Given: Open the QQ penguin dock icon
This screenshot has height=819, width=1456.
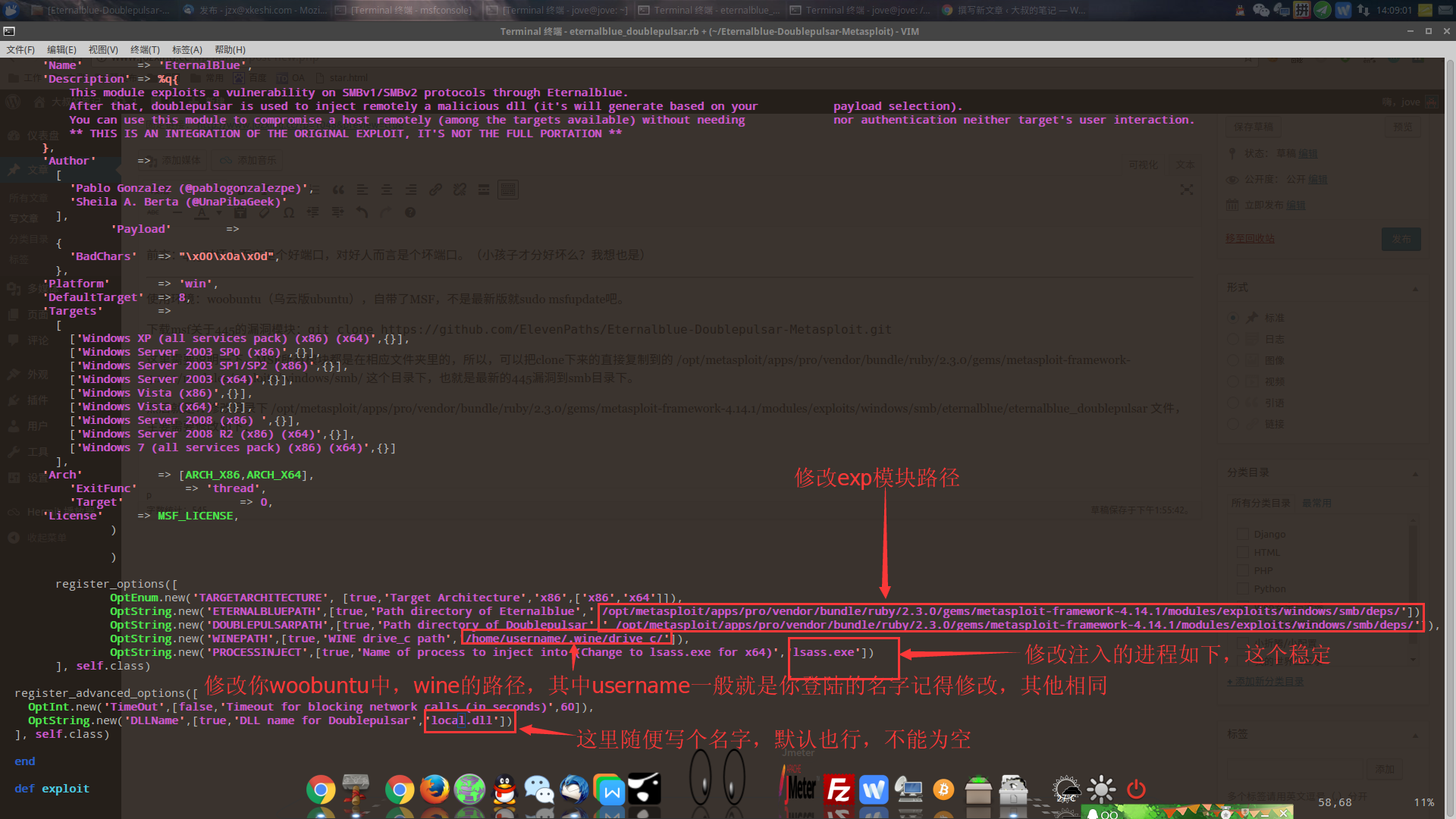Looking at the screenshot, I should (x=504, y=789).
